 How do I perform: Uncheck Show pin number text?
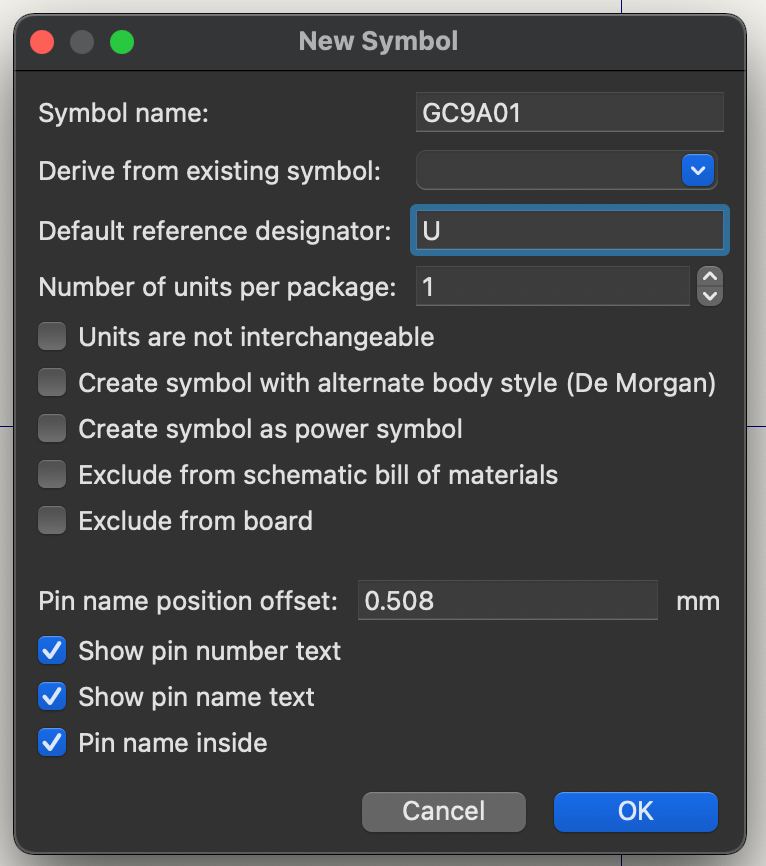click(x=52, y=651)
